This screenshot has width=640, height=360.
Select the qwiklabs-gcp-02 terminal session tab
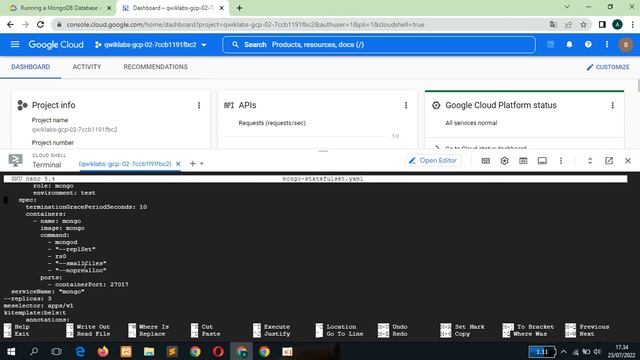[125, 164]
